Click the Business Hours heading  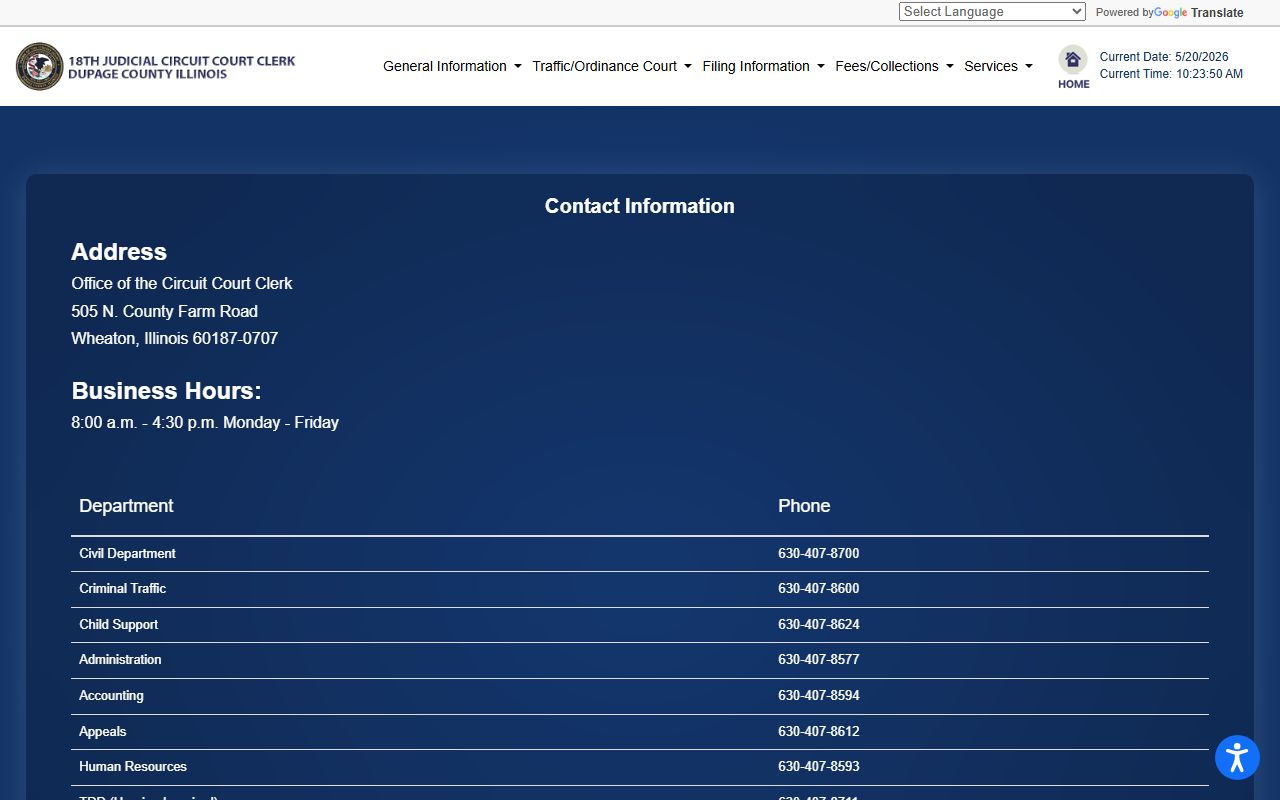[166, 391]
